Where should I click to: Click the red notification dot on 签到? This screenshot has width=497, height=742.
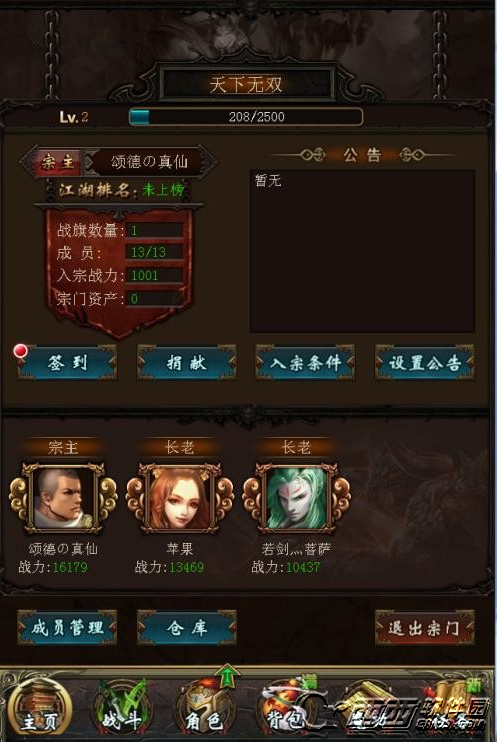pyautogui.click(x=20, y=351)
